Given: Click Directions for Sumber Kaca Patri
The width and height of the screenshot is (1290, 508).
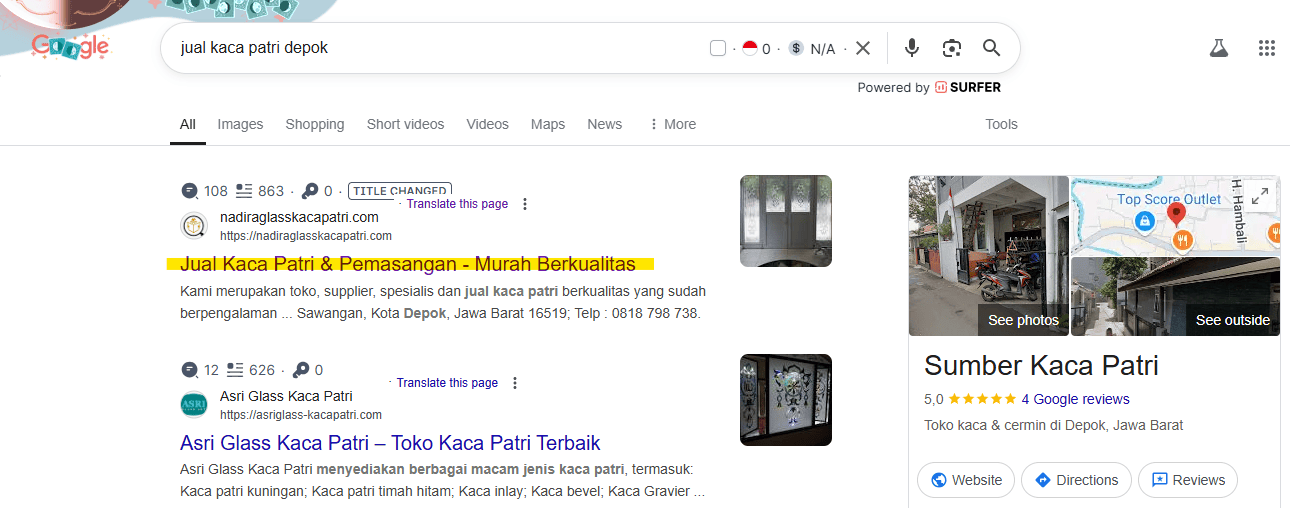Looking at the screenshot, I should pos(1075,480).
